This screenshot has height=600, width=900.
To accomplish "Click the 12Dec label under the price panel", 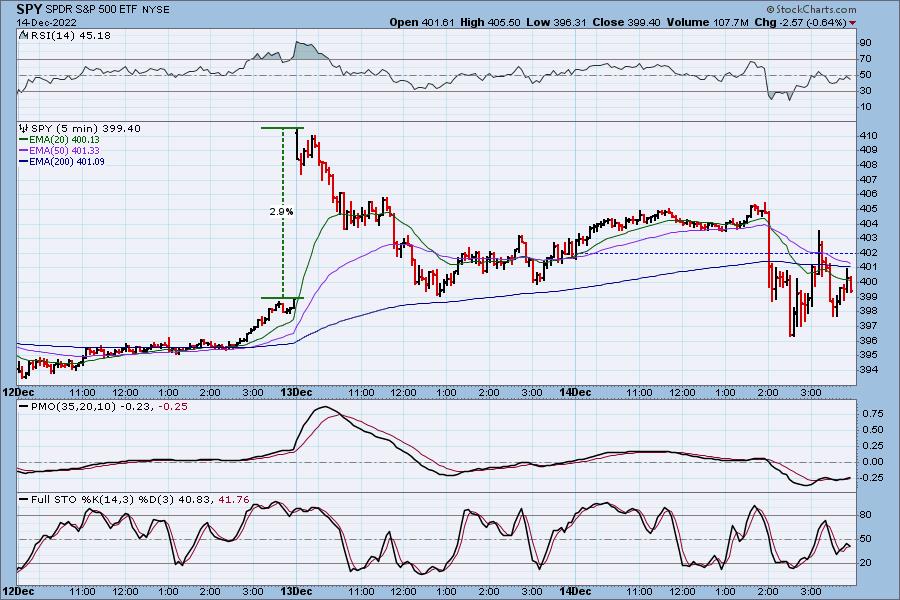I will [x=18, y=393].
